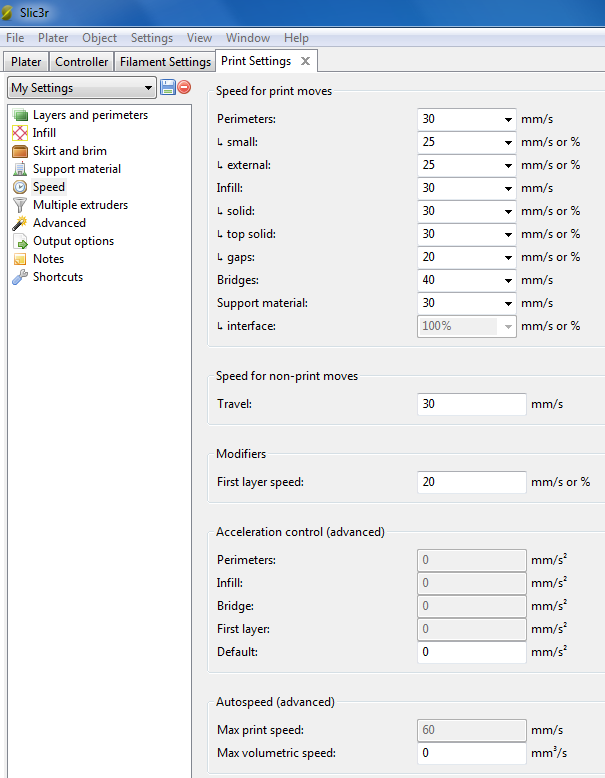Image resolution: width=605 pixels, height=778 pixels.
Task: Expand the solid infill speed dropdown
Action: (x=508, y=211)
